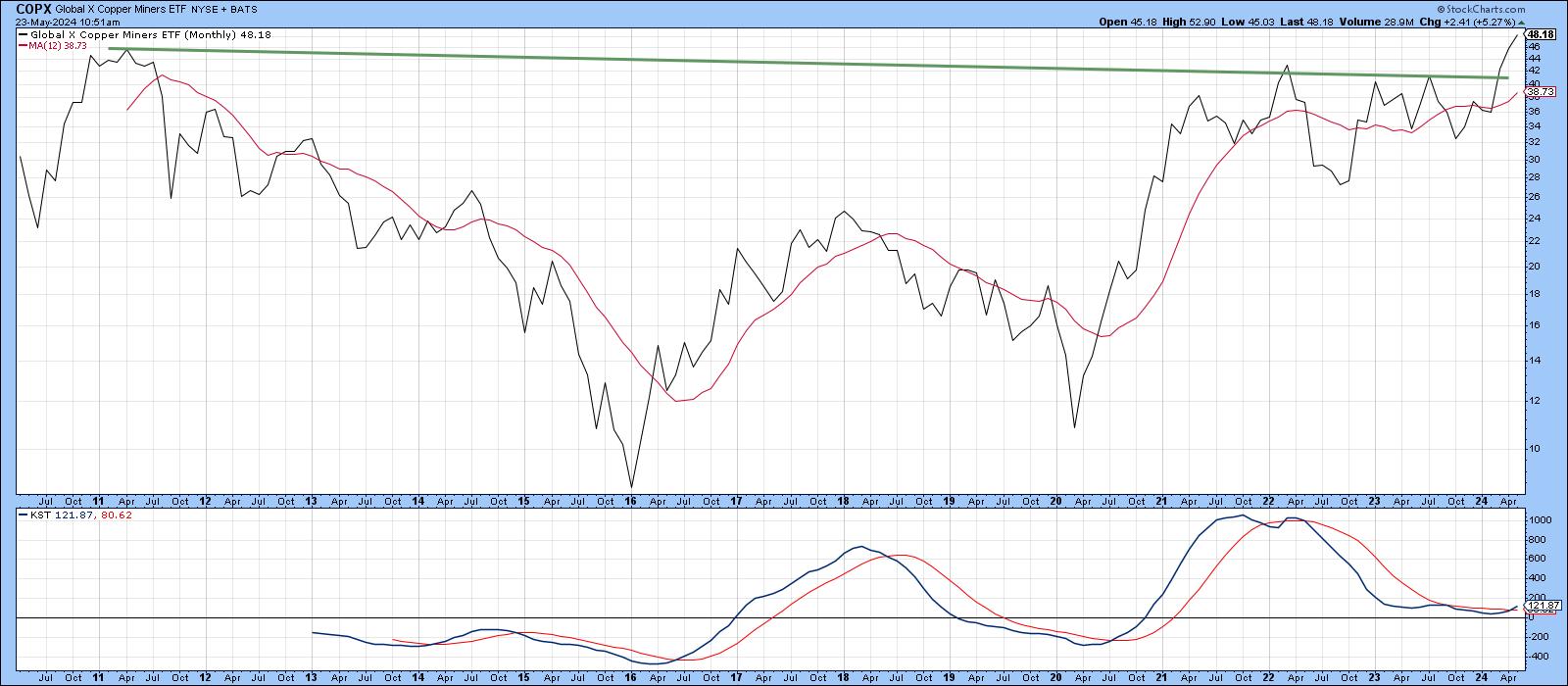
Task: Click the "30" price axis label
Action: [1533, 160]
